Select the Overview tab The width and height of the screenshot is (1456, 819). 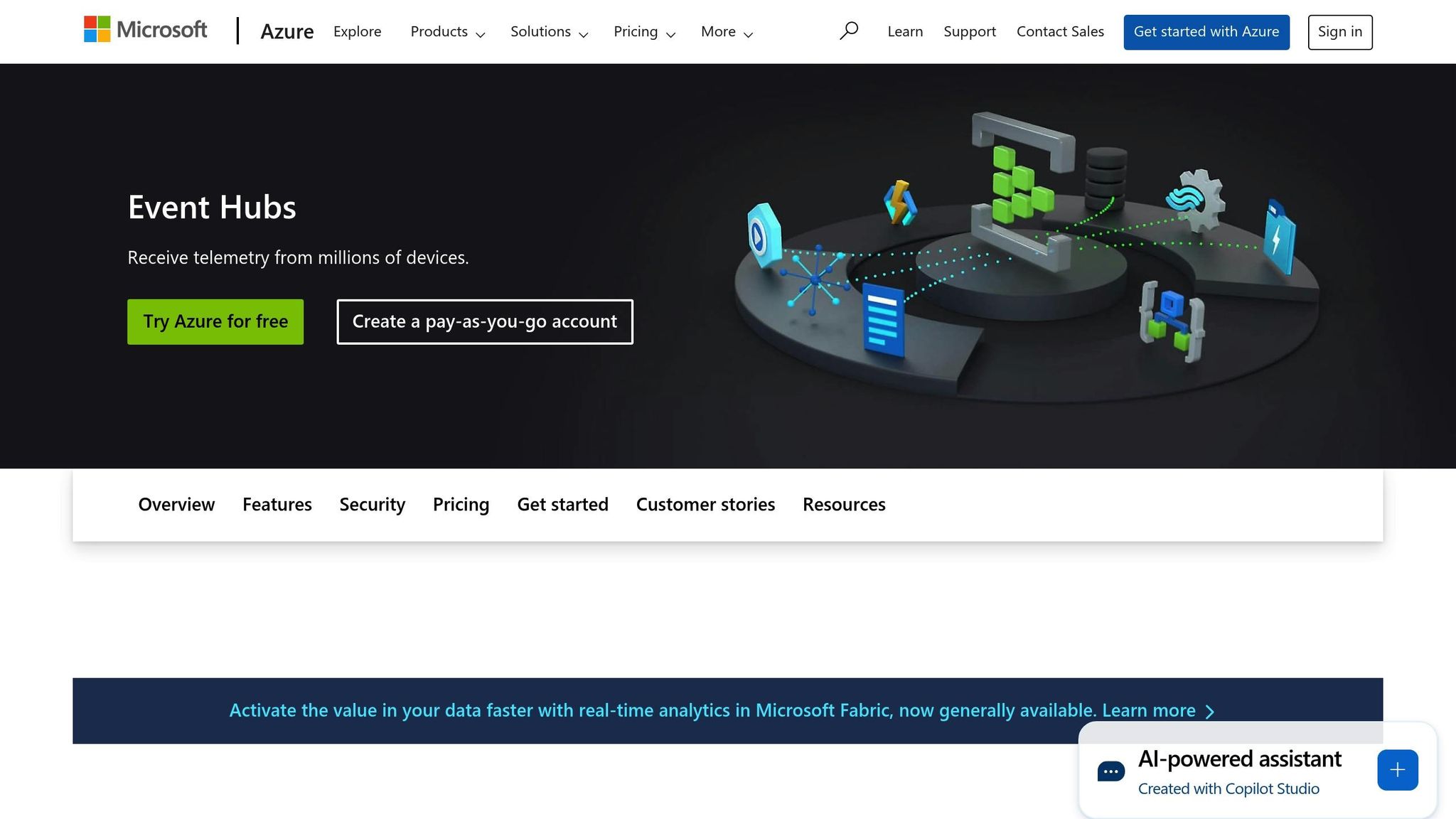point(176,505)
